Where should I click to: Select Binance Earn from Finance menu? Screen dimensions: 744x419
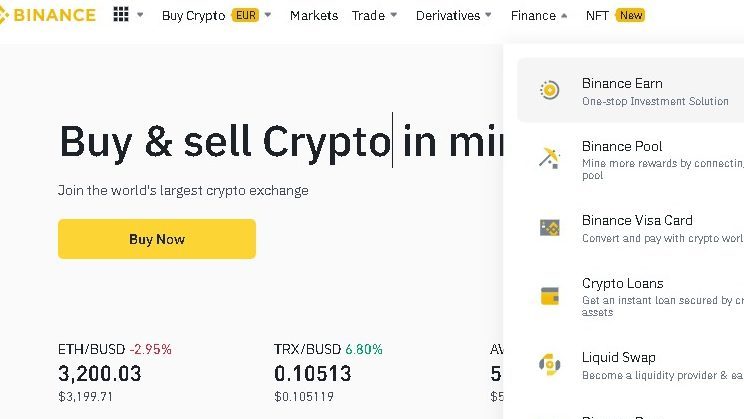click(622, 84)
